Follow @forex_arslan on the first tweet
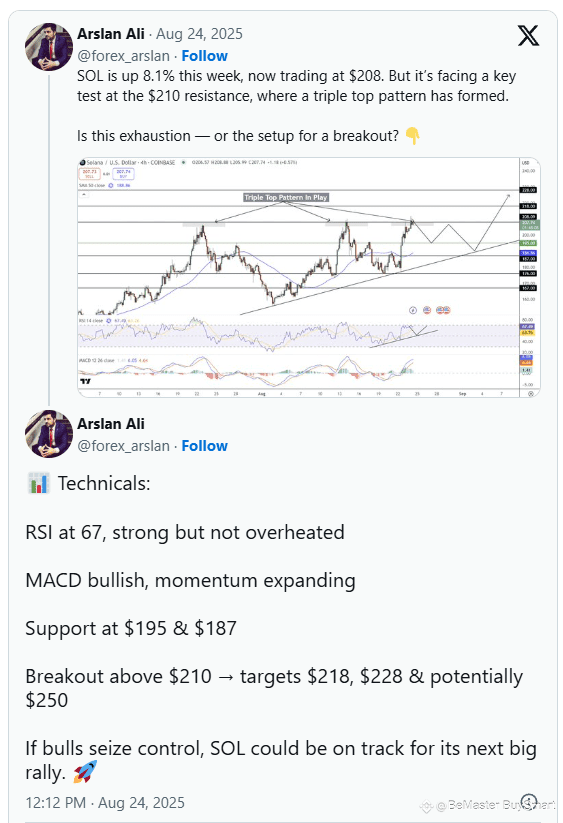The height and width of the screenshot is (823, 563). 204,56
